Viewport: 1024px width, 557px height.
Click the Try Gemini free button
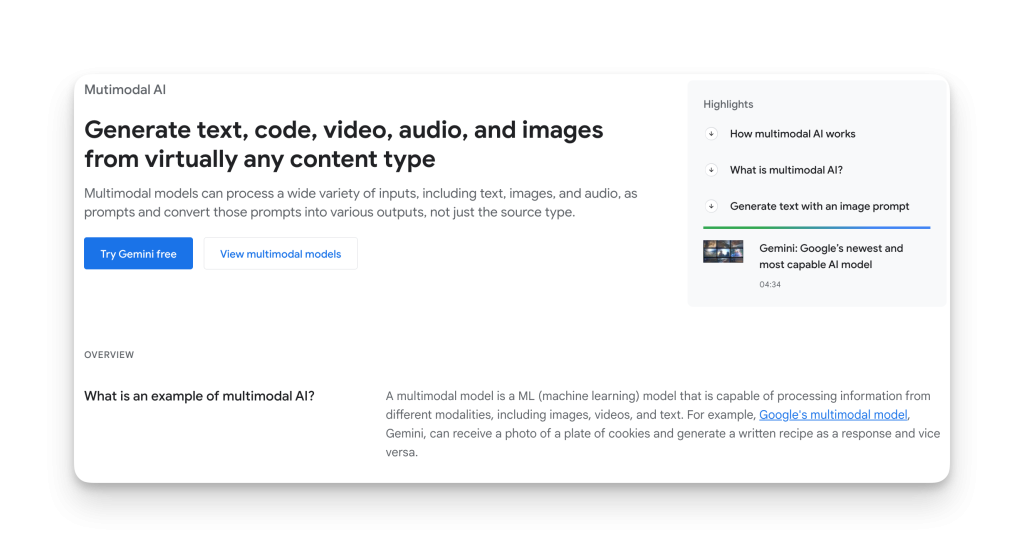138,254
